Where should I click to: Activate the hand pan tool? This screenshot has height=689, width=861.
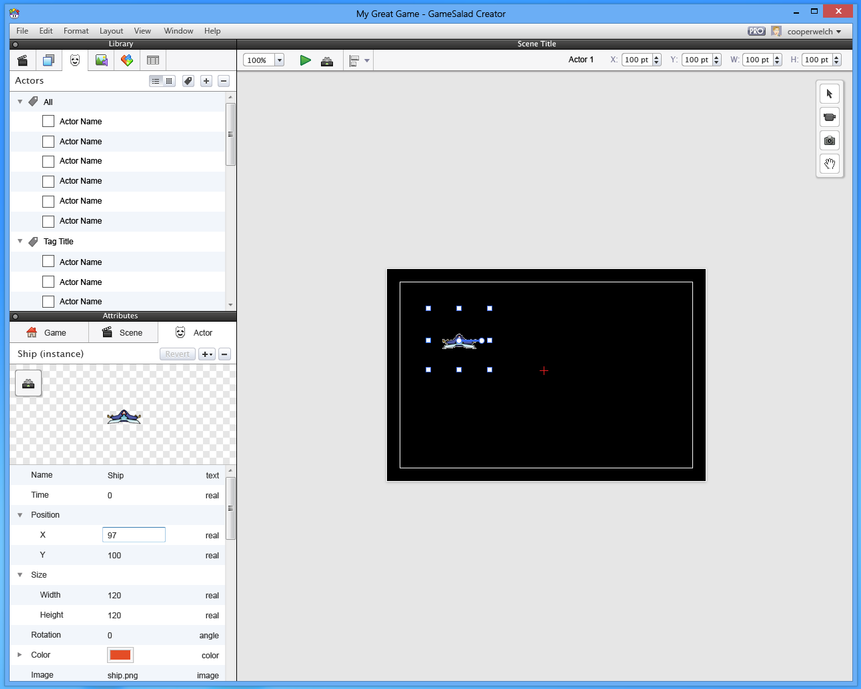pos(829,164)
